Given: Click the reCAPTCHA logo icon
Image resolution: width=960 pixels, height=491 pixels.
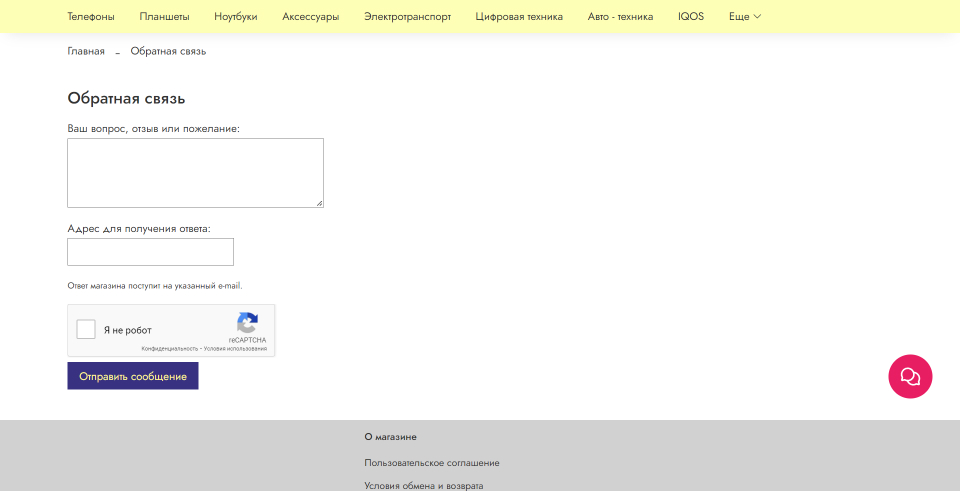Looking at the screenshot, I should 247,323.
